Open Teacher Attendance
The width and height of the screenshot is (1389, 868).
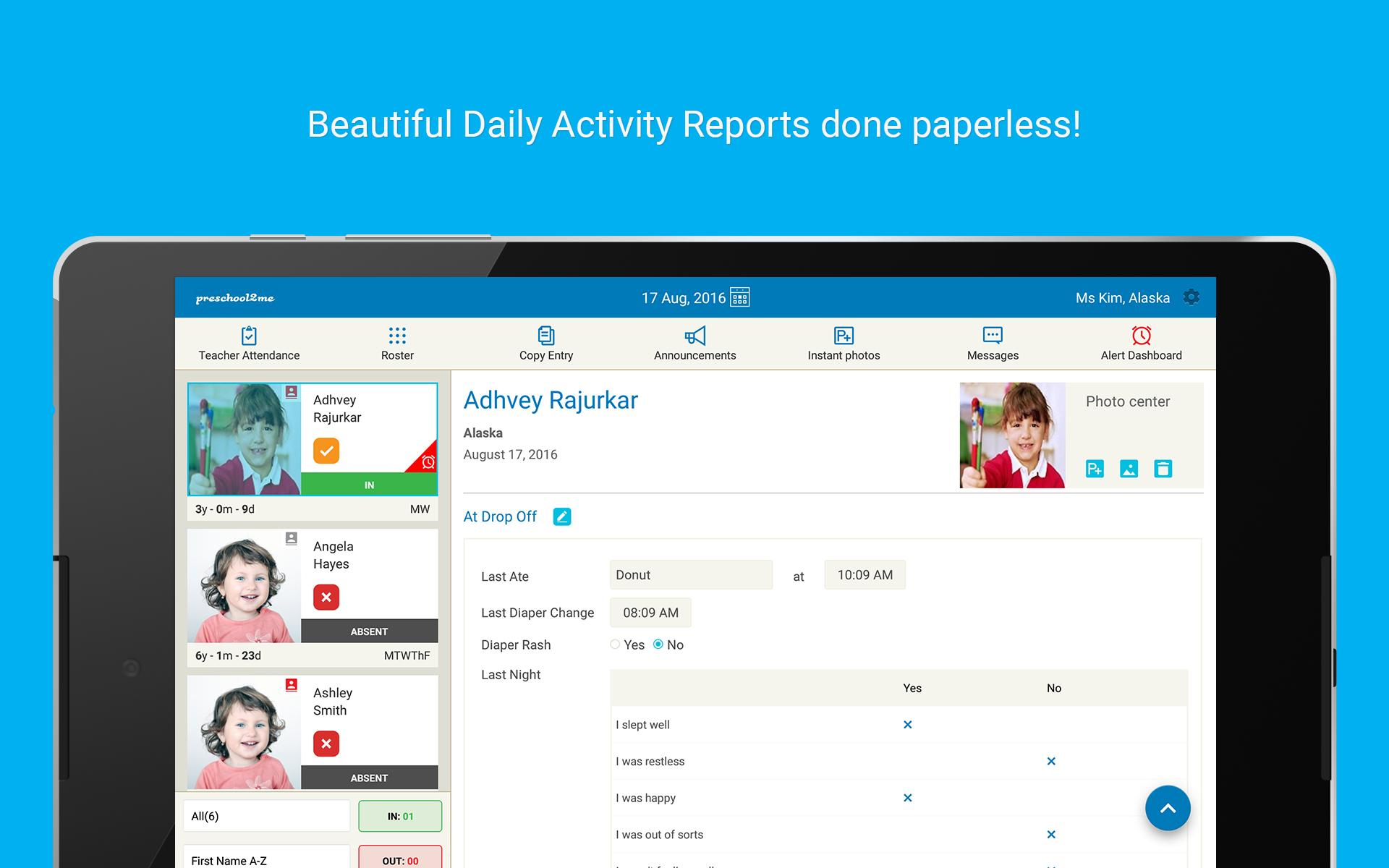point(249,344)
